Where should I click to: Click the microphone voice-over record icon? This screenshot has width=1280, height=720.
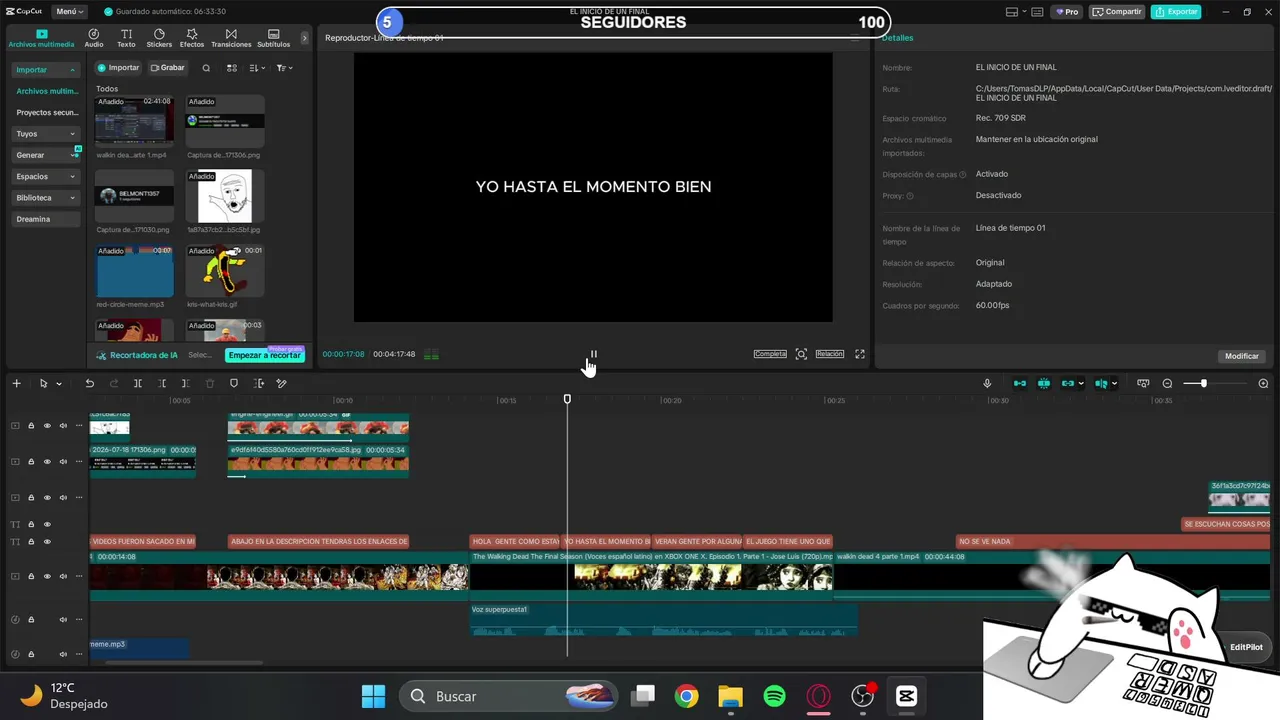pyautogui.click(x=987, y=383)
